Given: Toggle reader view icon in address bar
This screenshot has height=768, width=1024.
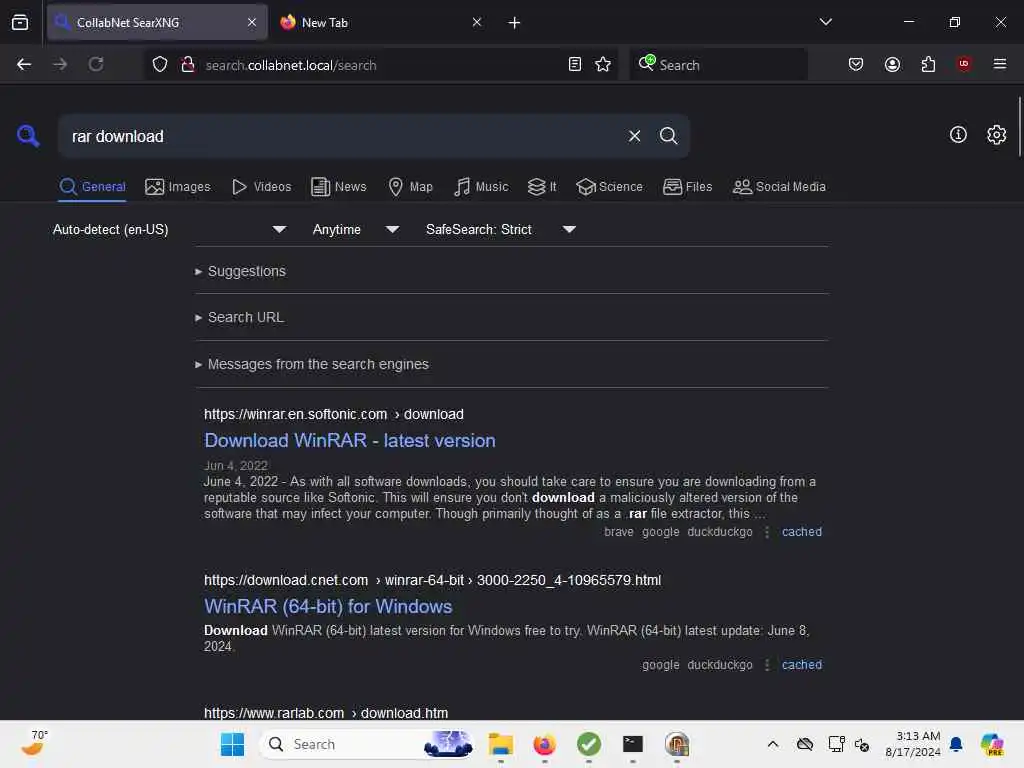Looking at the screenshot, I should [575, 64].
